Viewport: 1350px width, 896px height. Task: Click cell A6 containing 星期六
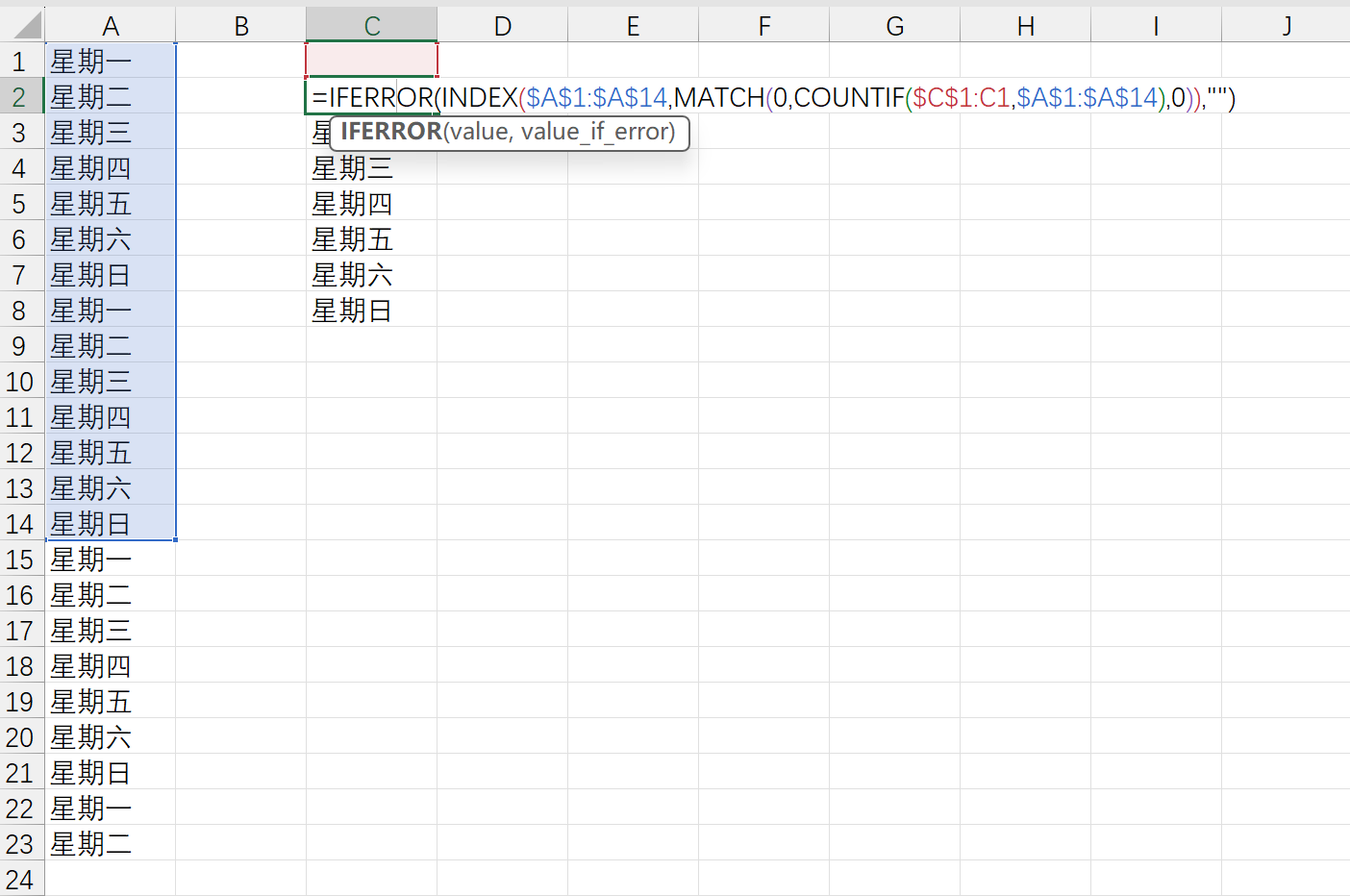111,238
